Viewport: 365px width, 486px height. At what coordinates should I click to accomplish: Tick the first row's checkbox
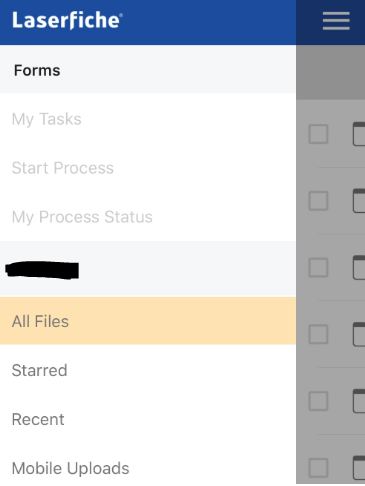[x=318, y=134]
